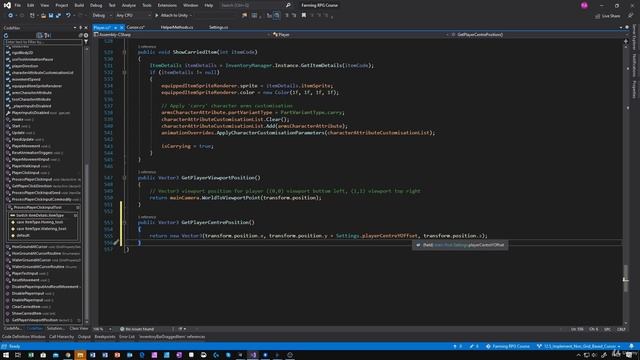Click the CodeMaid filter text box
The width and height of the screenshot is (640, 360).
pyautogui.click(x=42, y=42)
